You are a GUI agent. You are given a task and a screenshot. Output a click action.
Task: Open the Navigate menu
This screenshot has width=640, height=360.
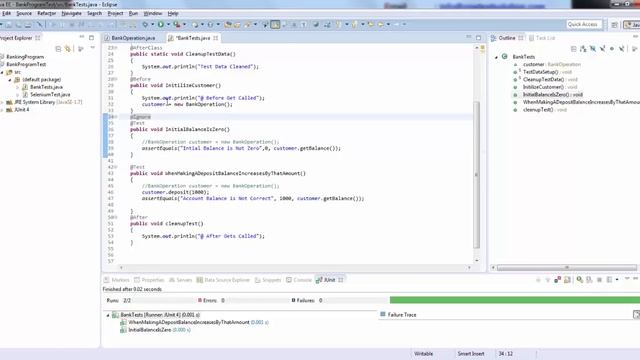[71, 13]
